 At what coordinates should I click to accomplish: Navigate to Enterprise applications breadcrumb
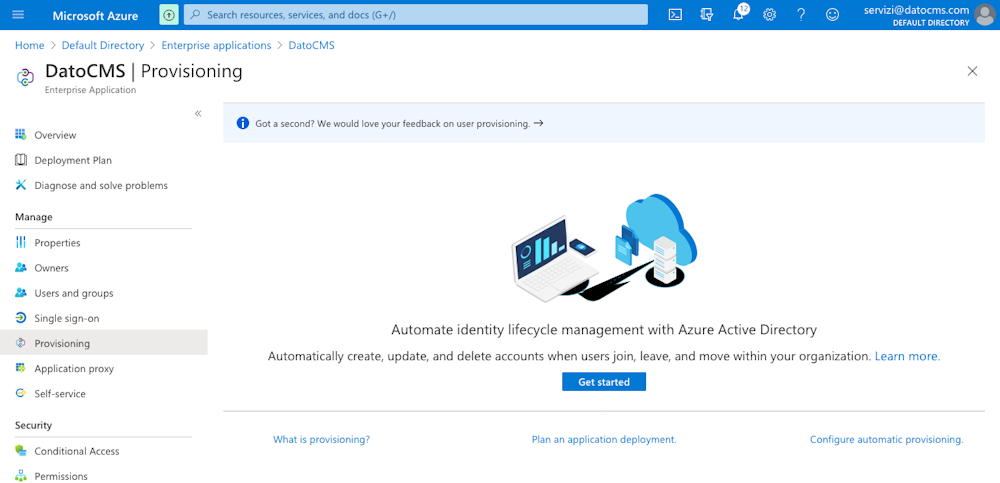coord(216,45)
